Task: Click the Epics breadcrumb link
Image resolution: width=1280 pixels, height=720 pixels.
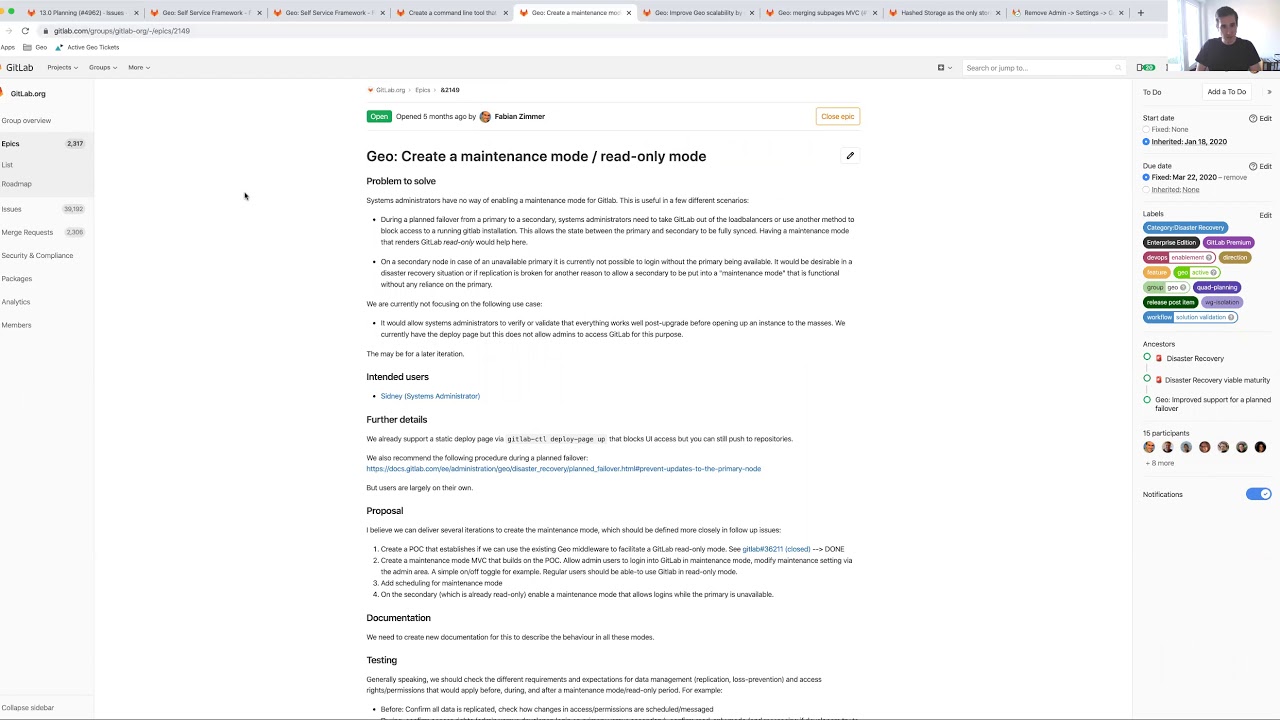Action: pos(422,90)
